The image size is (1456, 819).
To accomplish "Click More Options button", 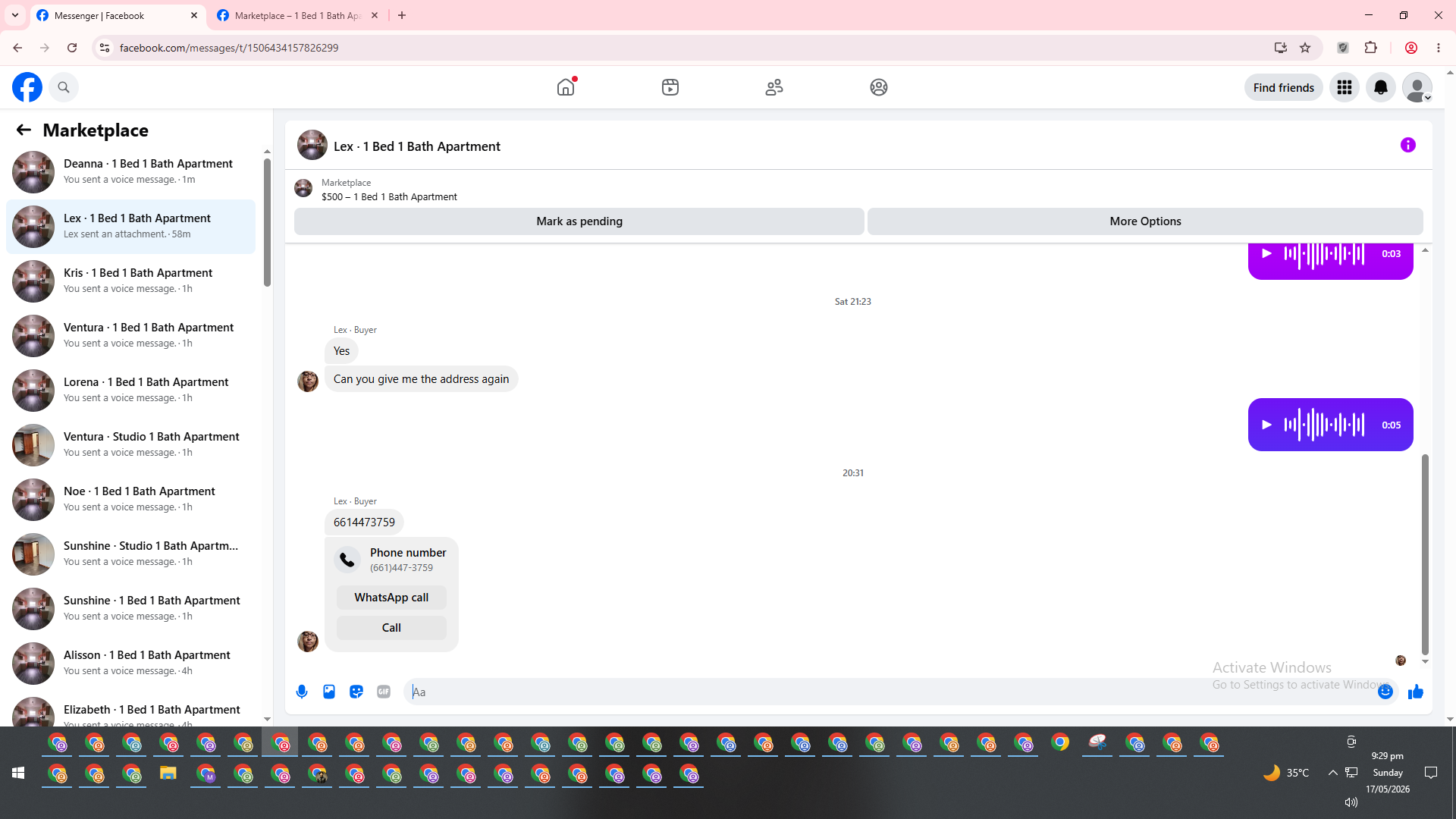I will click(1145, 221).
